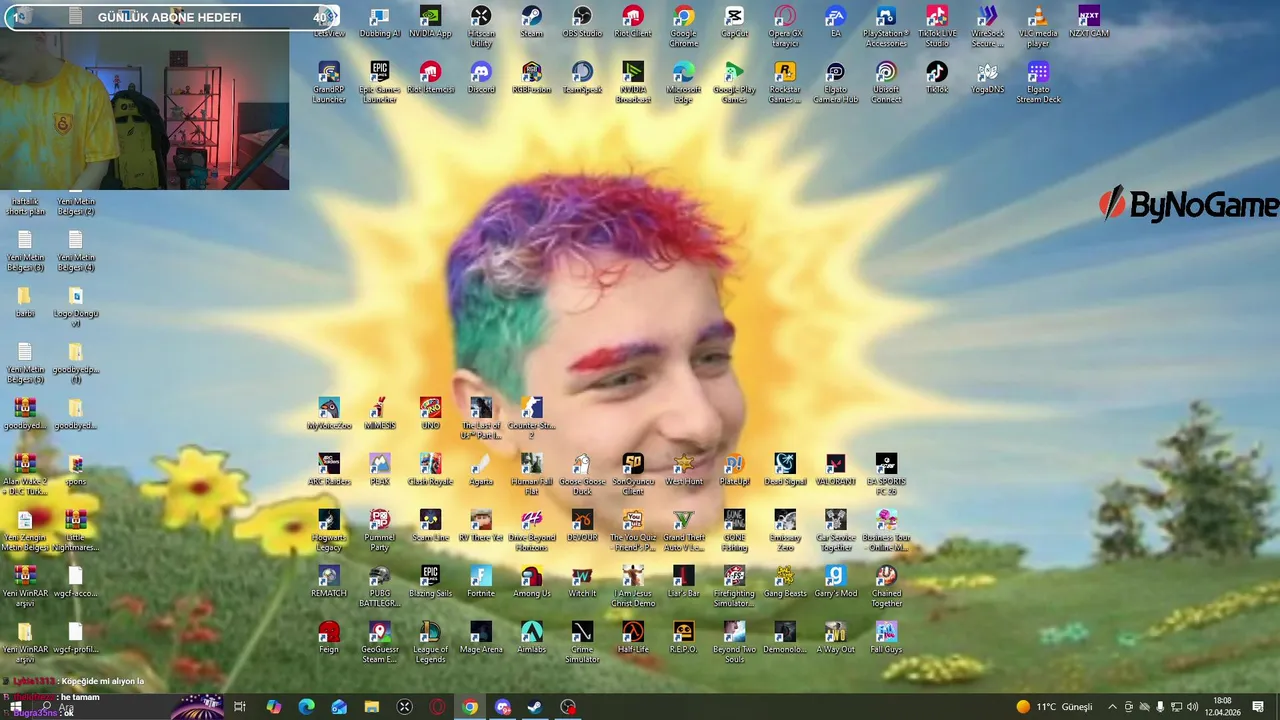Select the Epic Games Launcher icon
The width and height of the screenshot is (1280, 720).
pos(380,83)
